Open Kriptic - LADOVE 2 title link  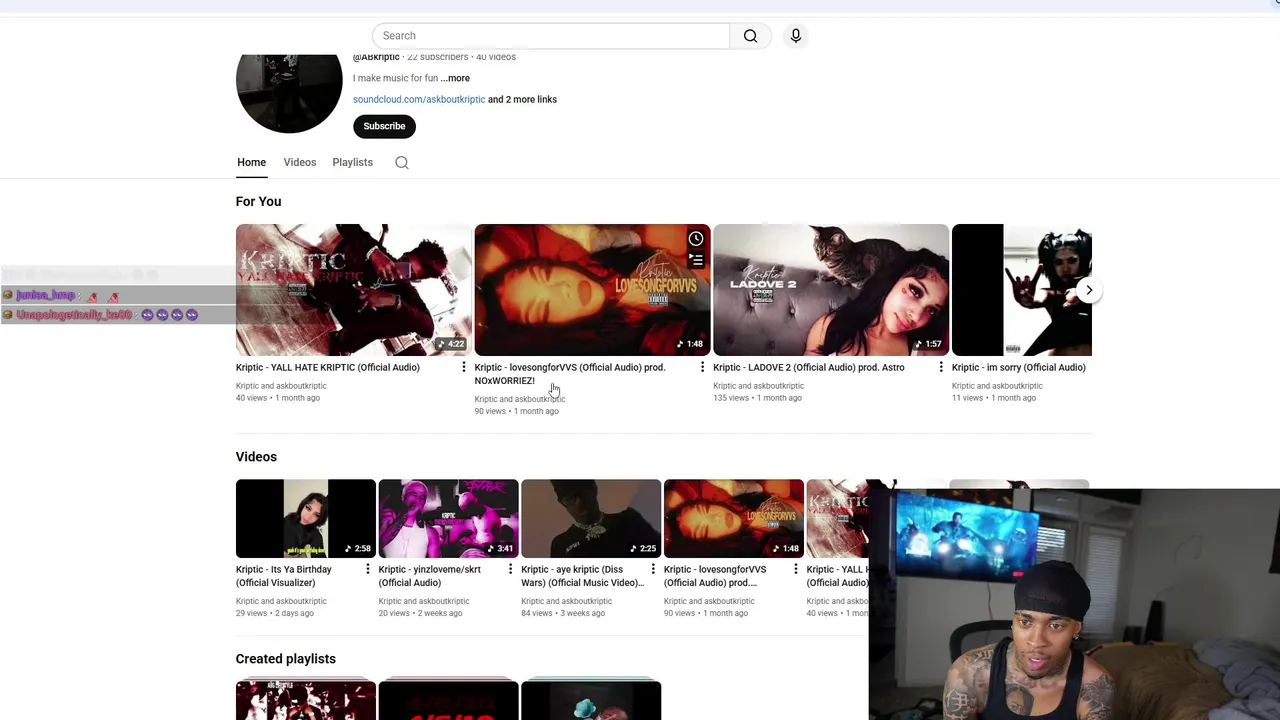pyautogui.click(x=809, y=368)
